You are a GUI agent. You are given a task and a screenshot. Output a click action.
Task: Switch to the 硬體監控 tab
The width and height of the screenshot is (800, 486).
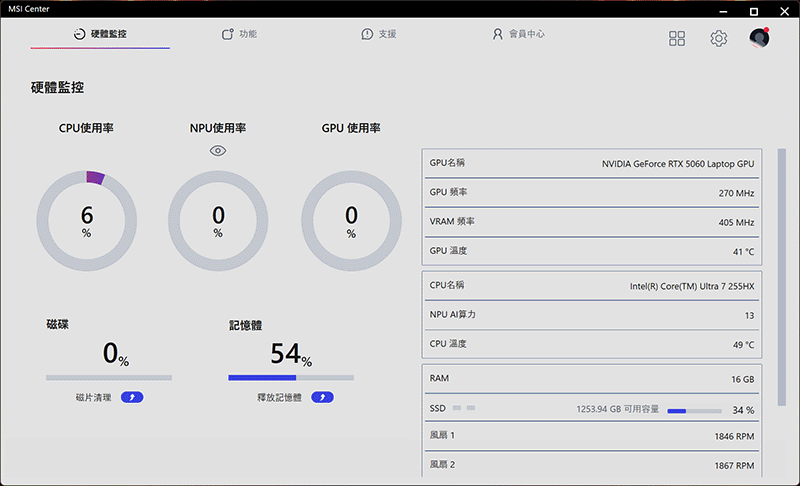point(100,34)
